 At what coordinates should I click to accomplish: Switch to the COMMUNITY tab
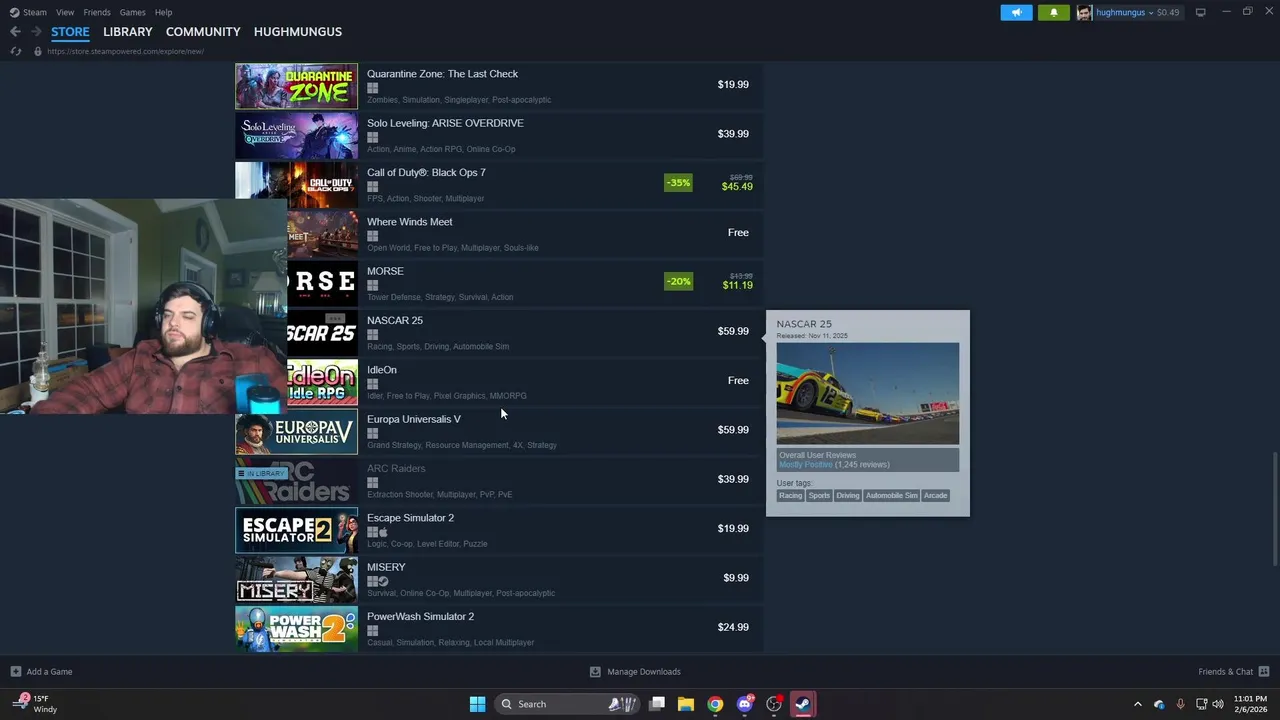click(x=203, y=32)
